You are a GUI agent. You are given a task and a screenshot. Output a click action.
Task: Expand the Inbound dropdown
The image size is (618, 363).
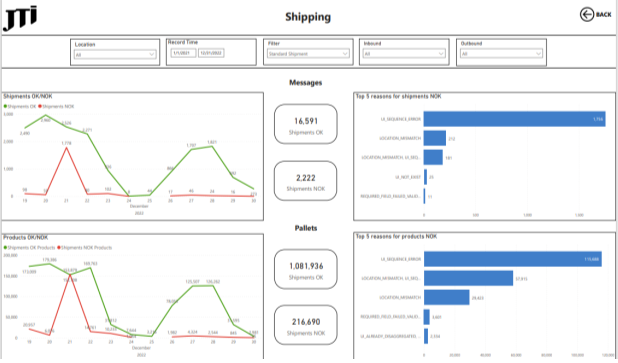(x=404, y=53)
